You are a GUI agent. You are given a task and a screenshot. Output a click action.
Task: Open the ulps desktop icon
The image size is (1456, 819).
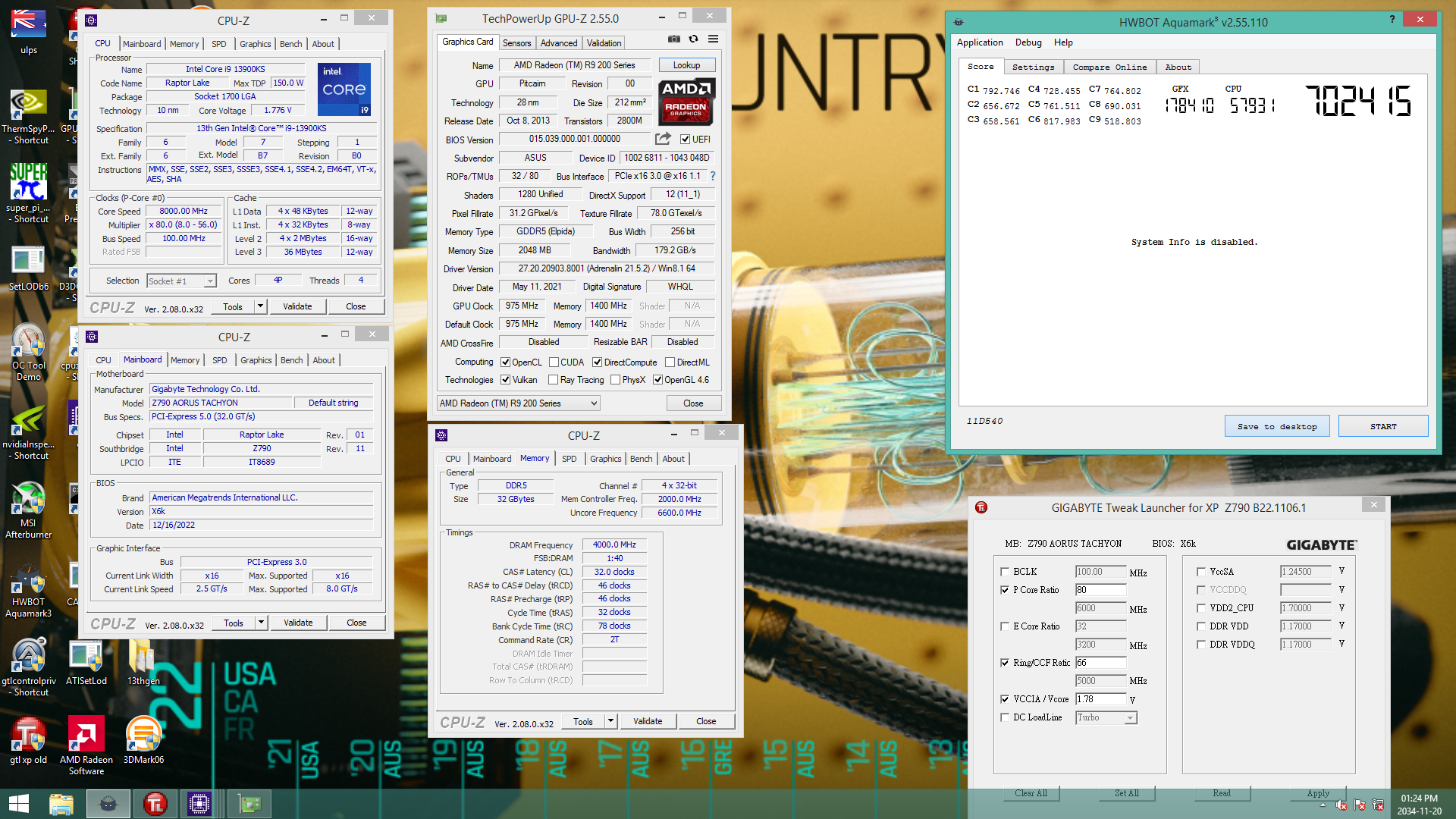(x=28, y=32)
